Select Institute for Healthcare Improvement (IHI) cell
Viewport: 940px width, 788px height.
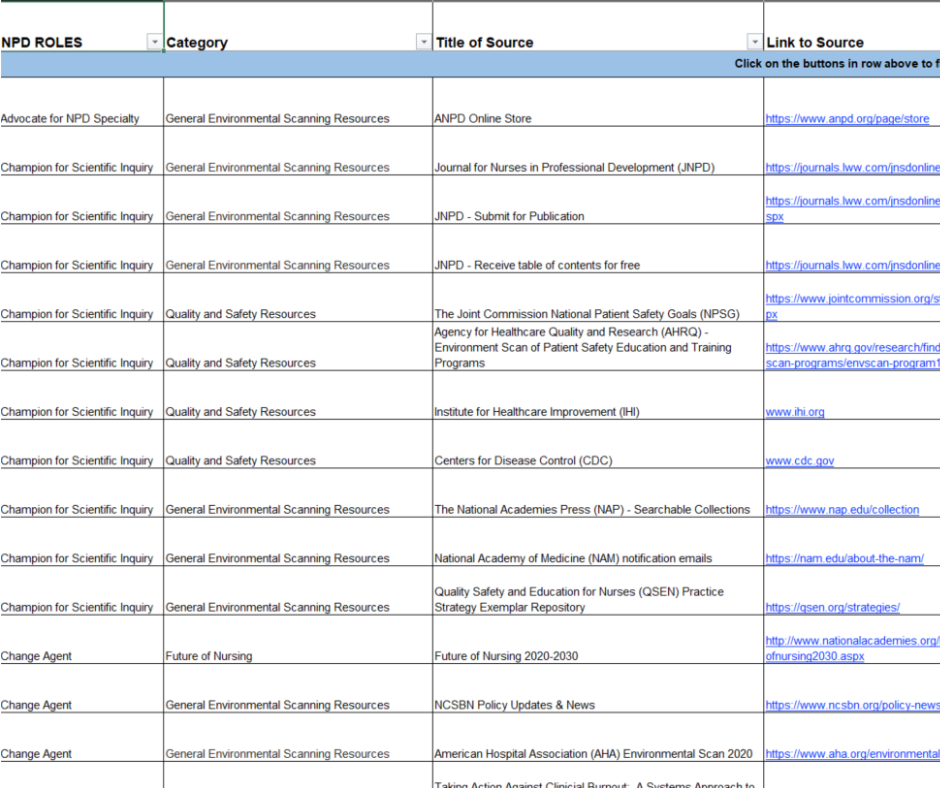tap(598, 395)
